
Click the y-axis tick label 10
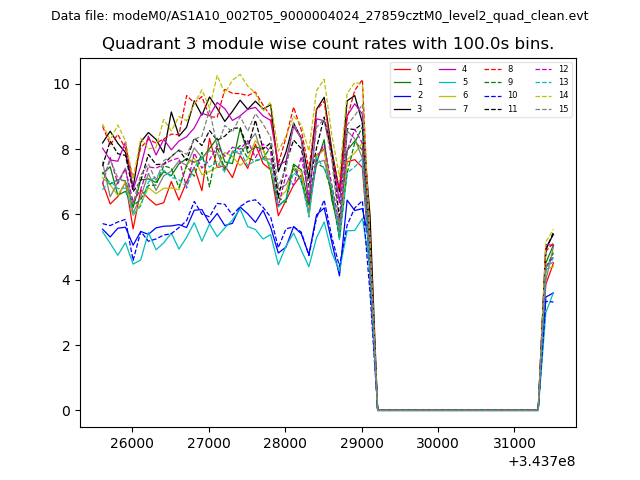coord(62,84)
